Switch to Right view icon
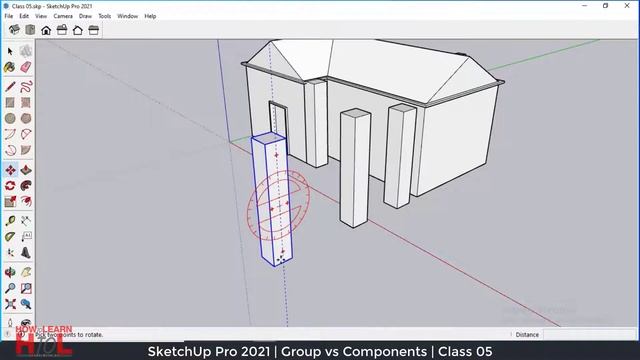The image size is (640, 360). [62, 30]
